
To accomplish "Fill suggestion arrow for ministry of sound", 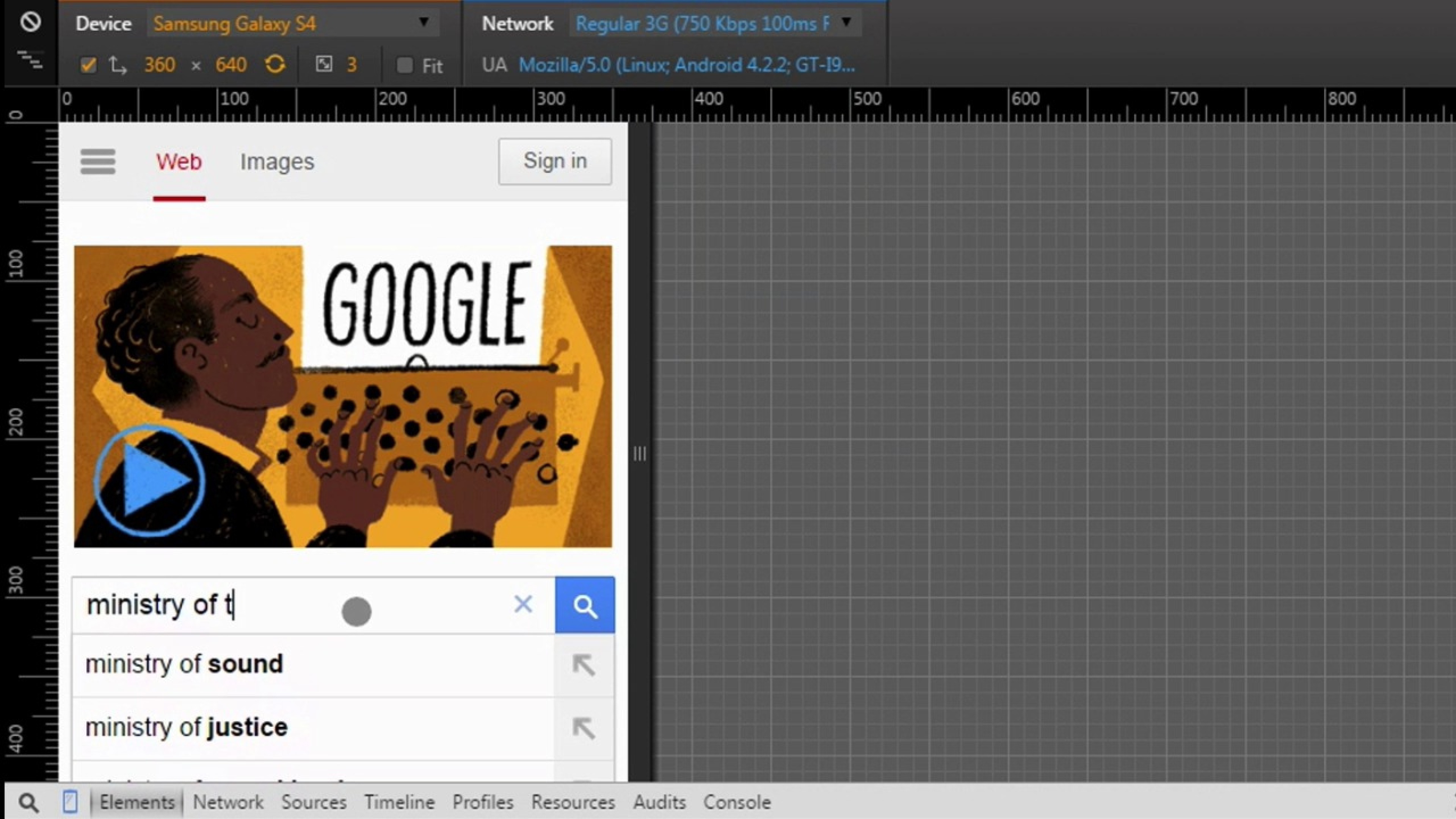I will click(583, 665).
